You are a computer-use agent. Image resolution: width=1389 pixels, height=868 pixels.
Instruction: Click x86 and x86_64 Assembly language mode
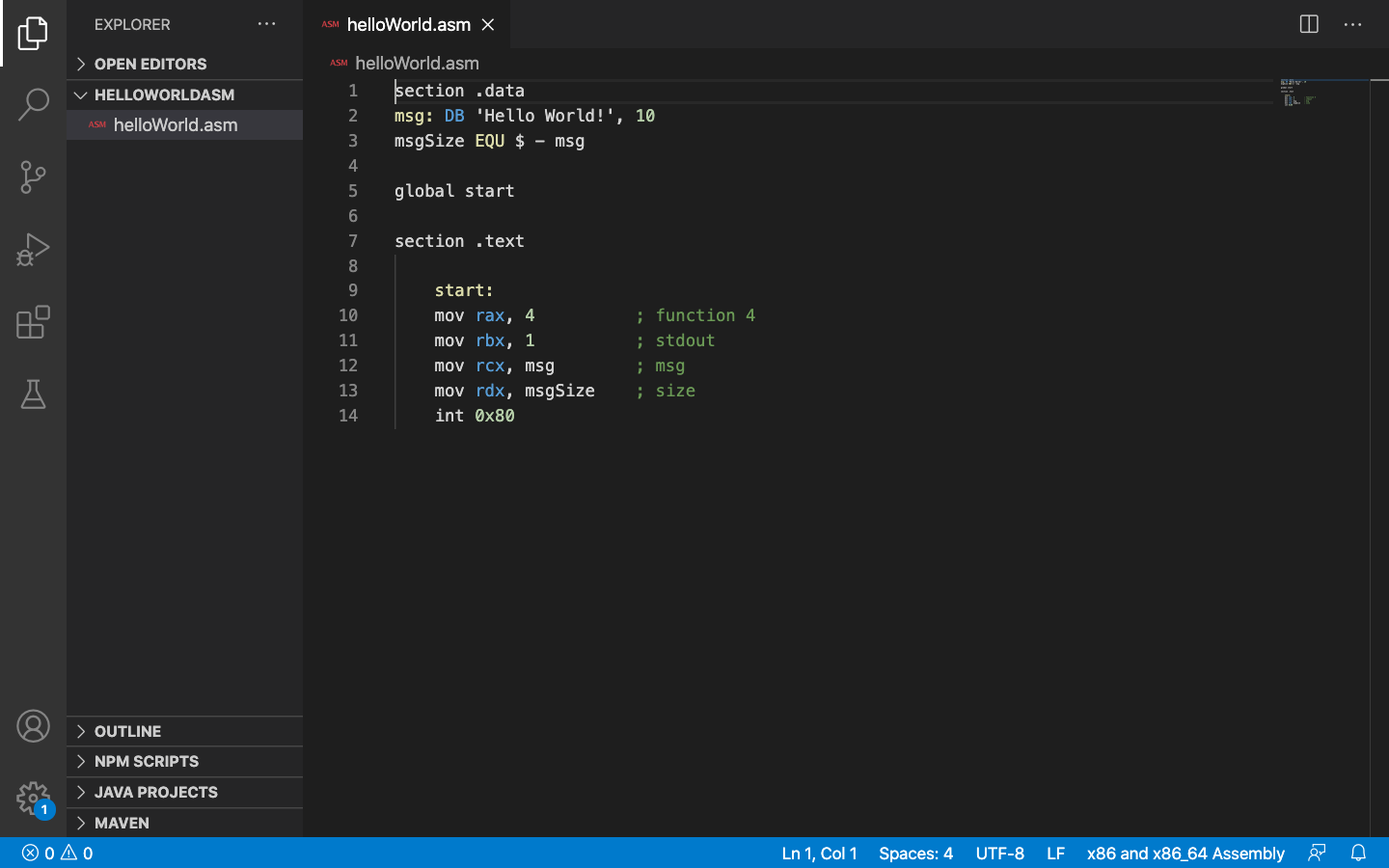1185,853
